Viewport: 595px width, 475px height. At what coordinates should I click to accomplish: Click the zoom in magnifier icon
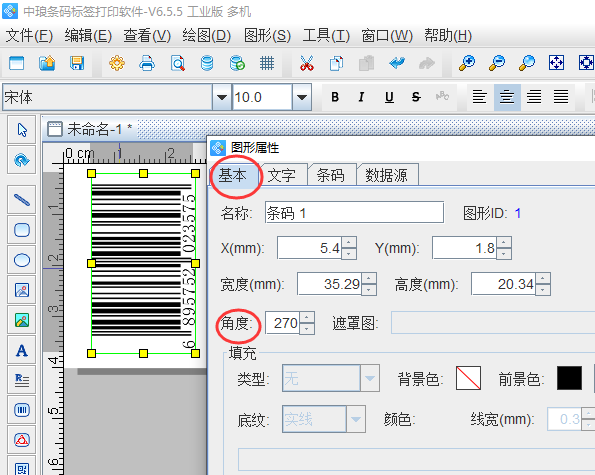click(x=467, y=63)
